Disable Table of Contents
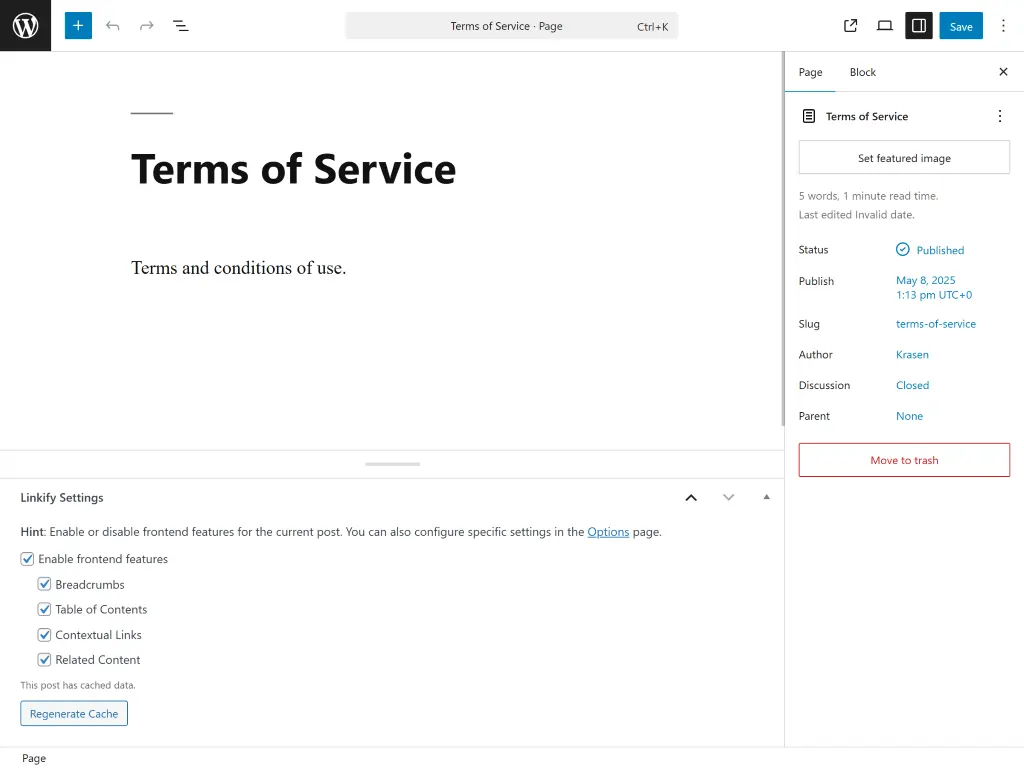 (44, 609)
